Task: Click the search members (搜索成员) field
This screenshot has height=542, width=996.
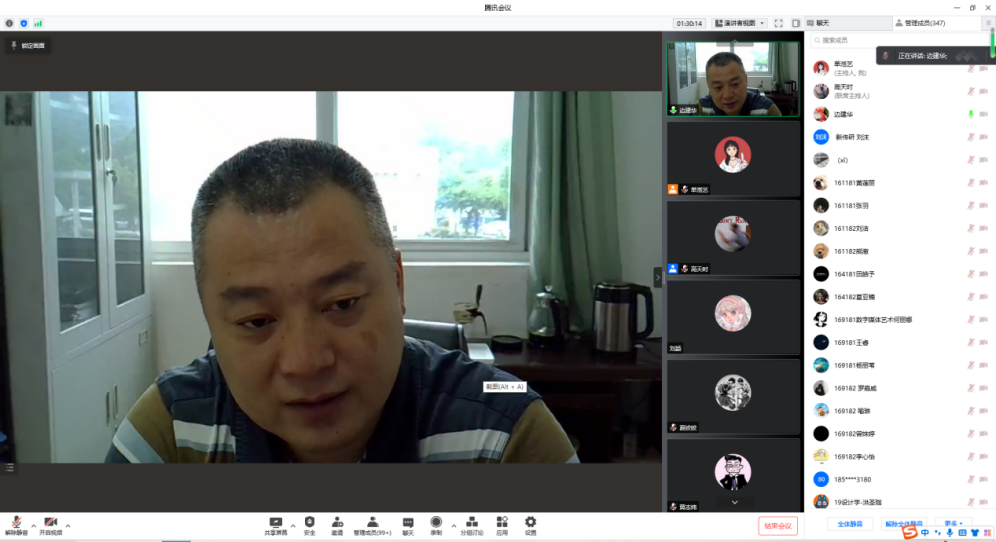Action: 880,40
